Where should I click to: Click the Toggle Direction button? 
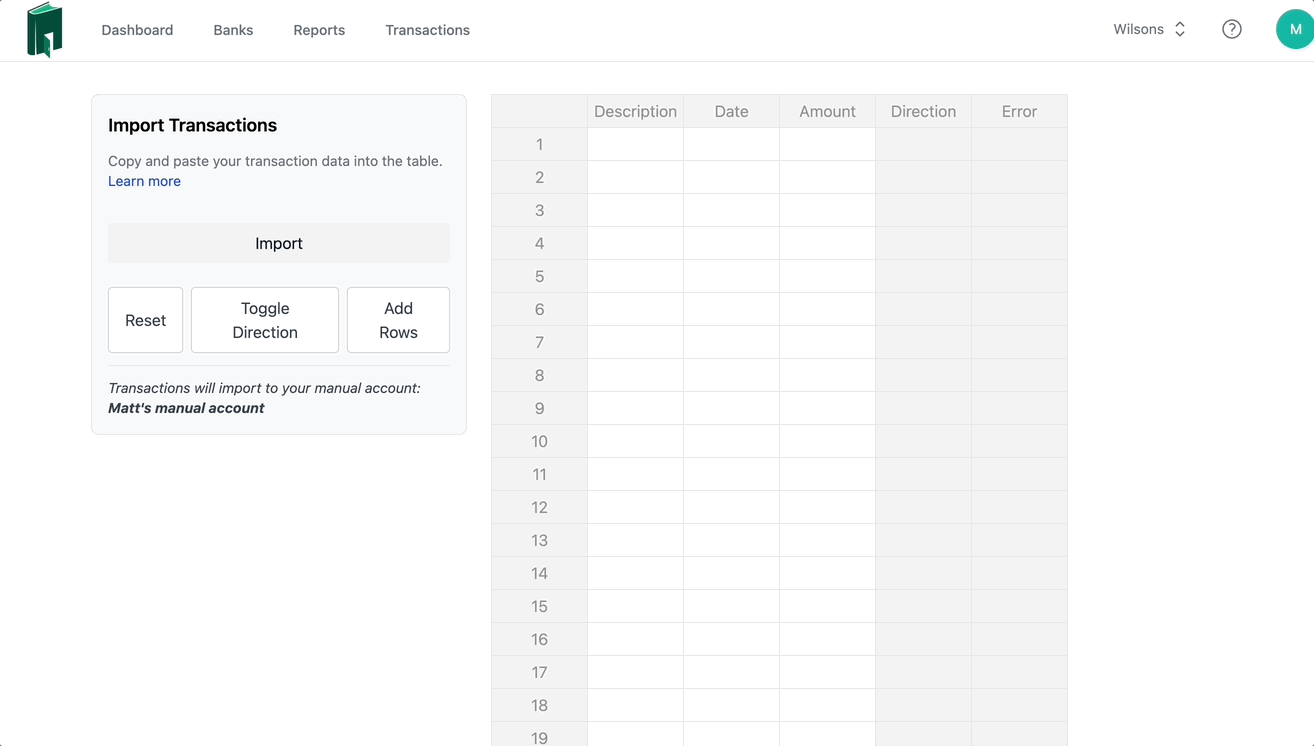tap(265, 320)
